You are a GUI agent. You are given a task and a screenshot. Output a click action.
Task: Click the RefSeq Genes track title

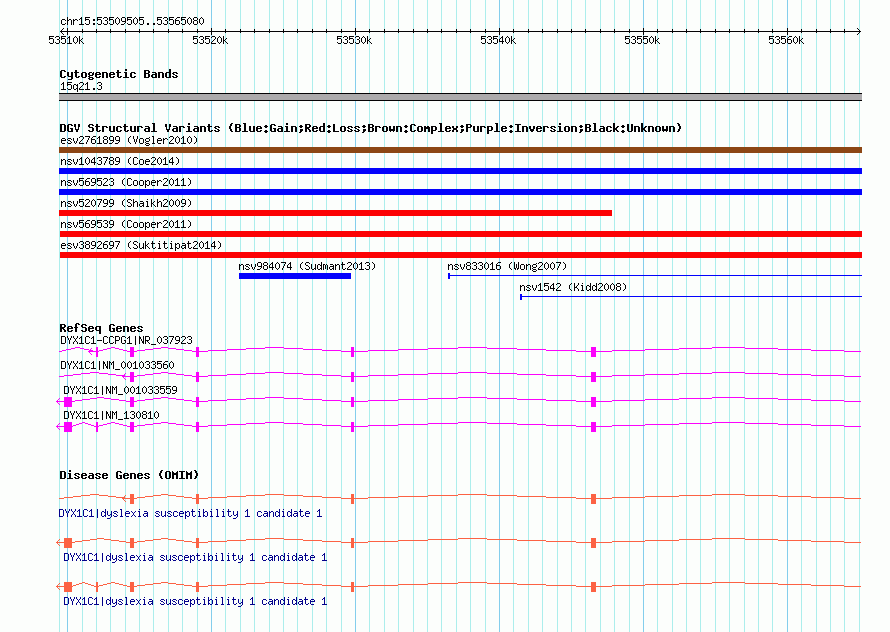tap(101, 328)
